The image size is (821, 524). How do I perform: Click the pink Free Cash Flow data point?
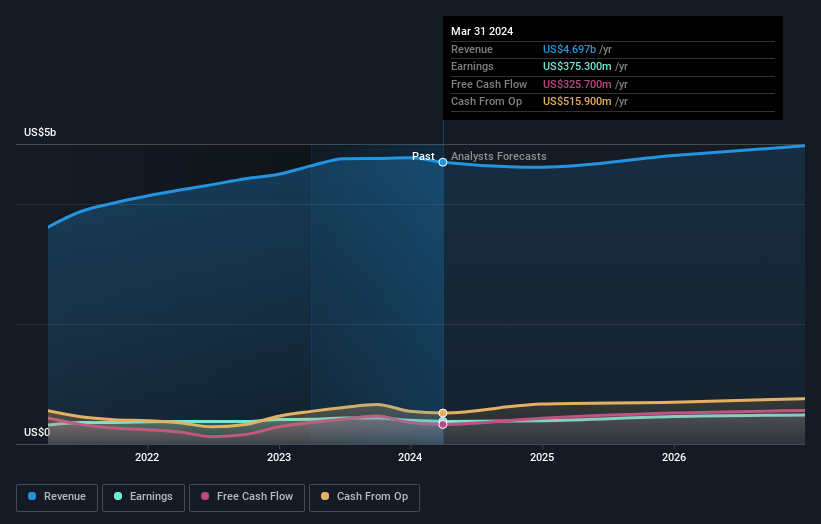click(443, 425)
